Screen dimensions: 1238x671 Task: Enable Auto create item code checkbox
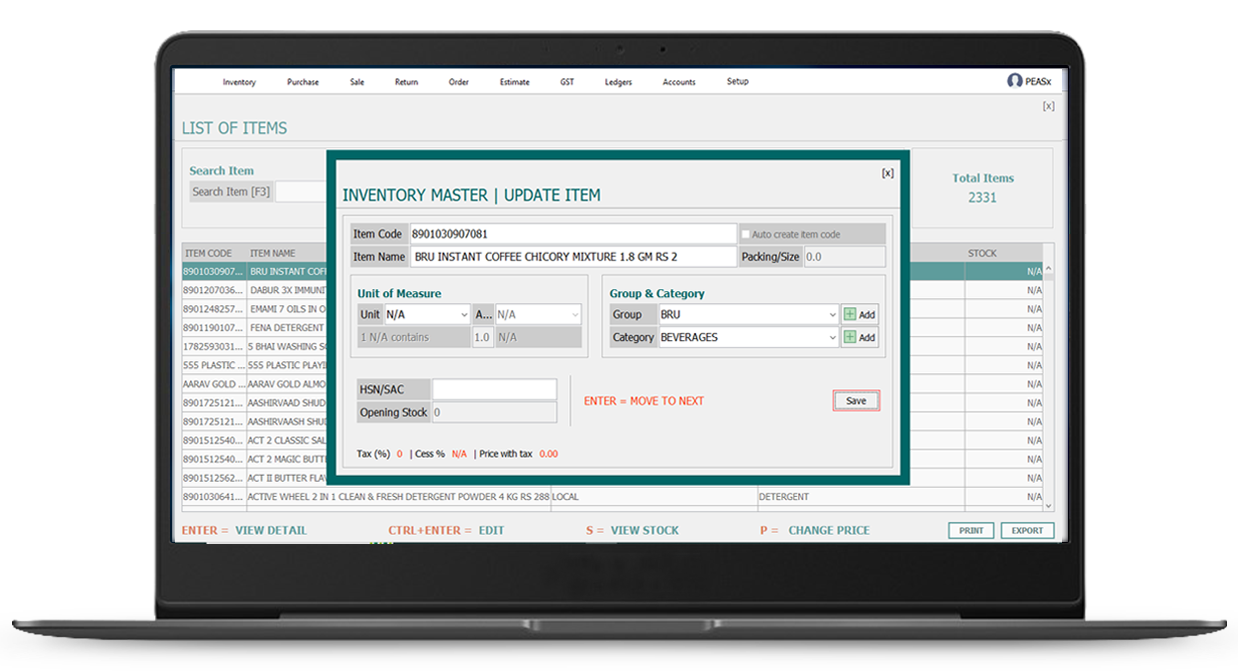745,234
